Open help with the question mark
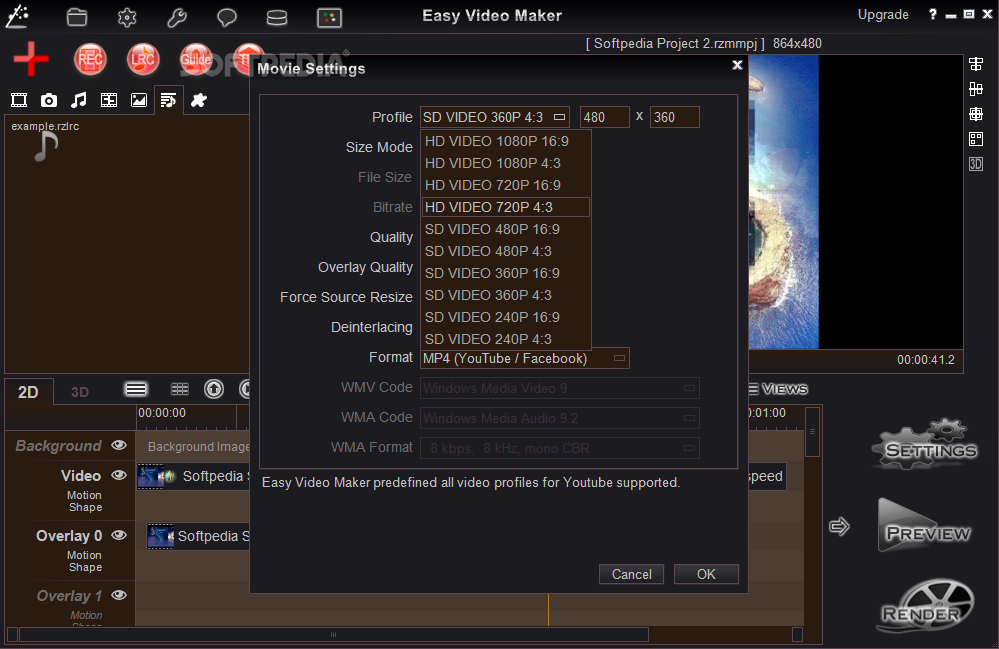 [x=932, y=14]
